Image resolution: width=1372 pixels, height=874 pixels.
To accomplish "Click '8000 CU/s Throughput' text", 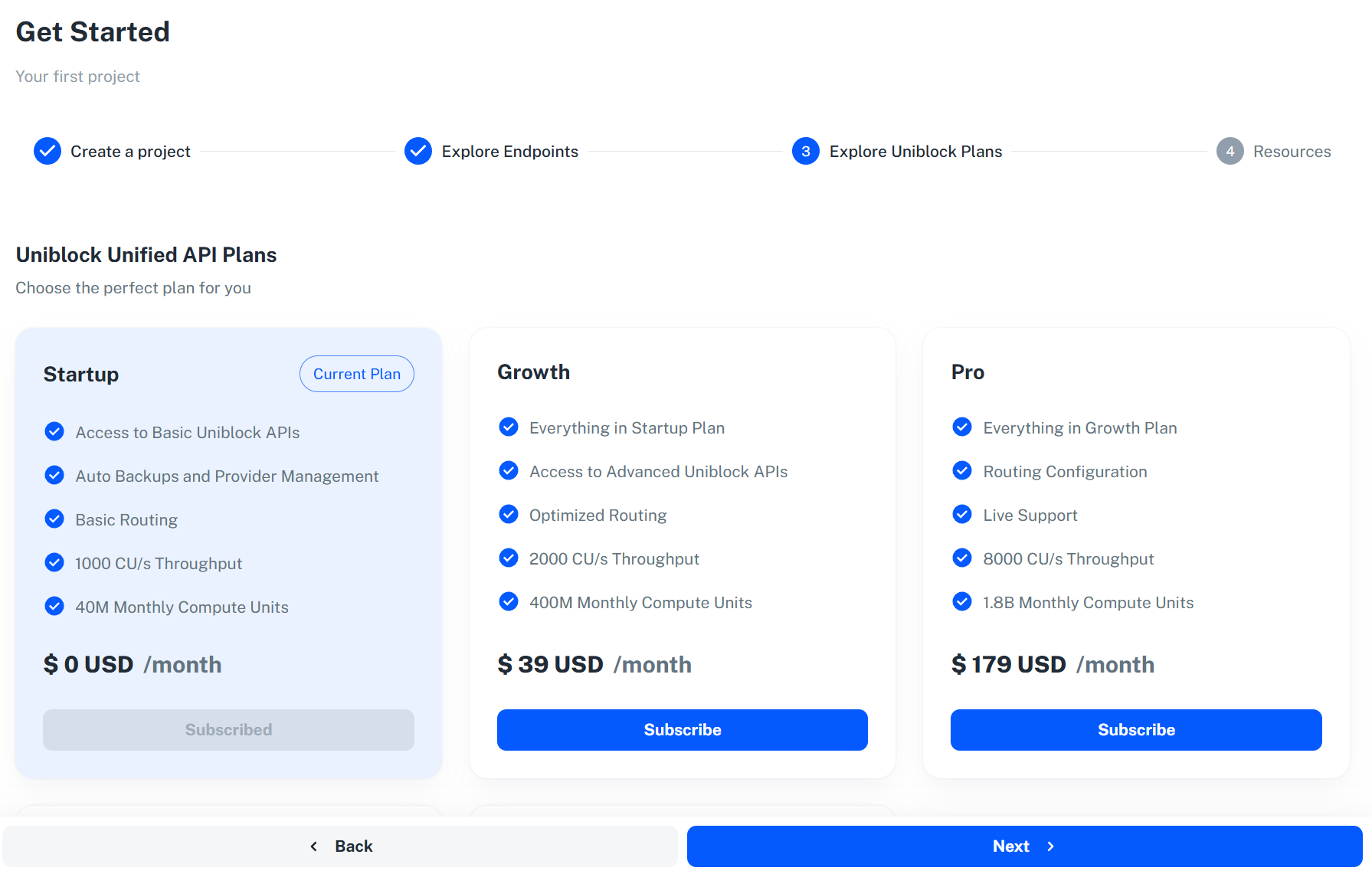I will tap(1068, 559).
